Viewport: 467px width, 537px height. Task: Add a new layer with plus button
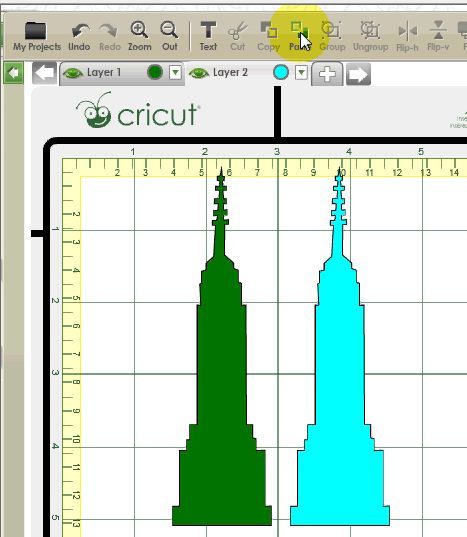[327, 74]
